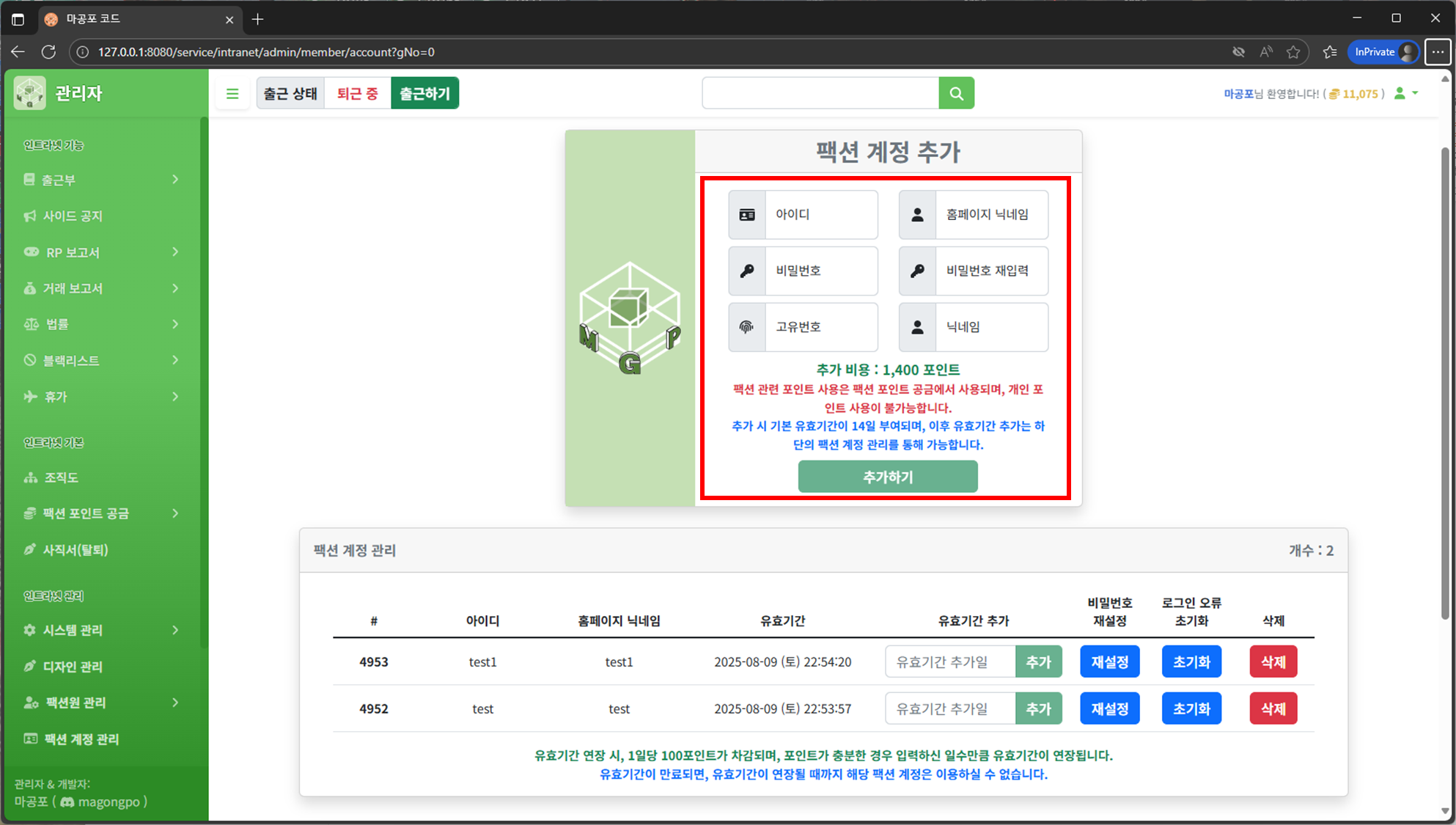
Task: Click 추가 button in account 4952 row
Action: (x=1039, y=709)
